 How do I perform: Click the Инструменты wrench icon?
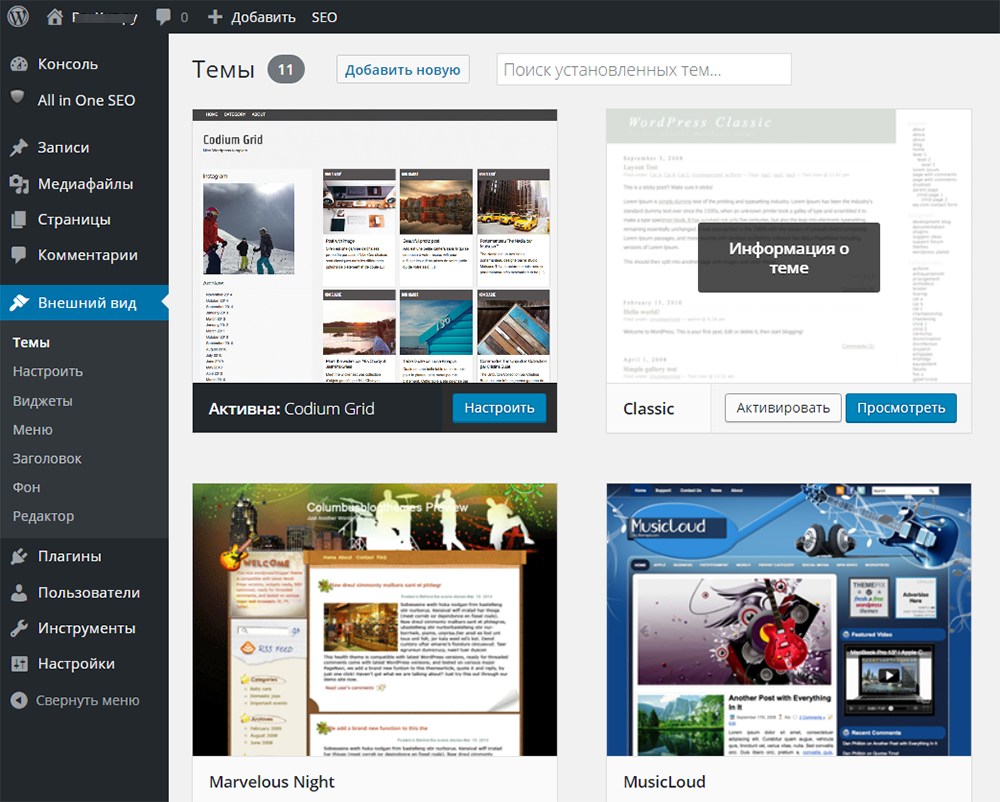click(x=18, y=629)
